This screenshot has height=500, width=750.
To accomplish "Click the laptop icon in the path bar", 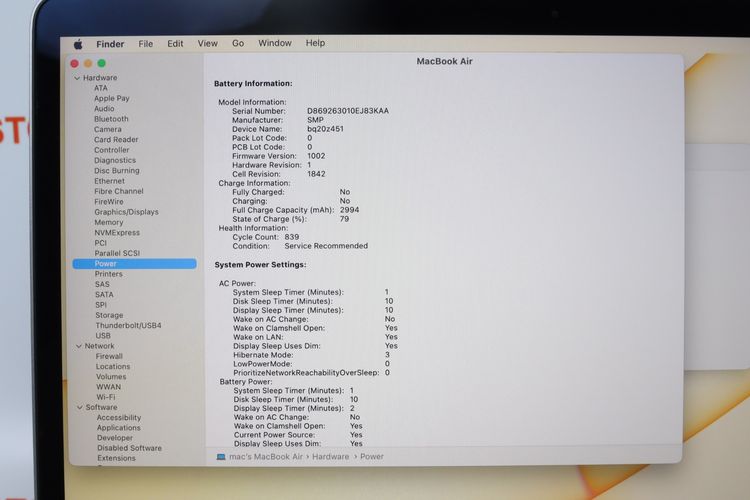I will click(x=221, y=457).
